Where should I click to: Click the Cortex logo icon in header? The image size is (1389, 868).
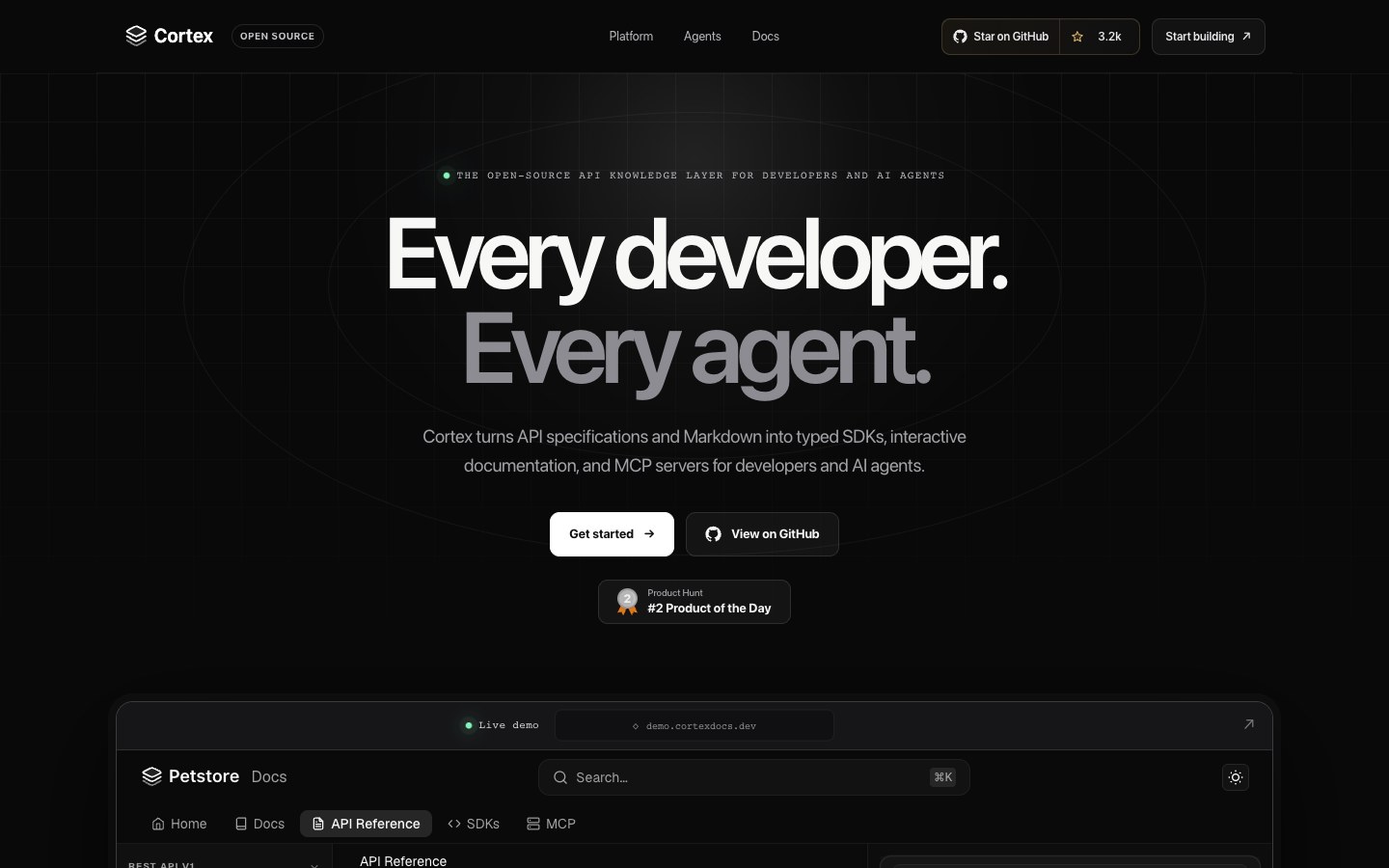pos(136,36)
